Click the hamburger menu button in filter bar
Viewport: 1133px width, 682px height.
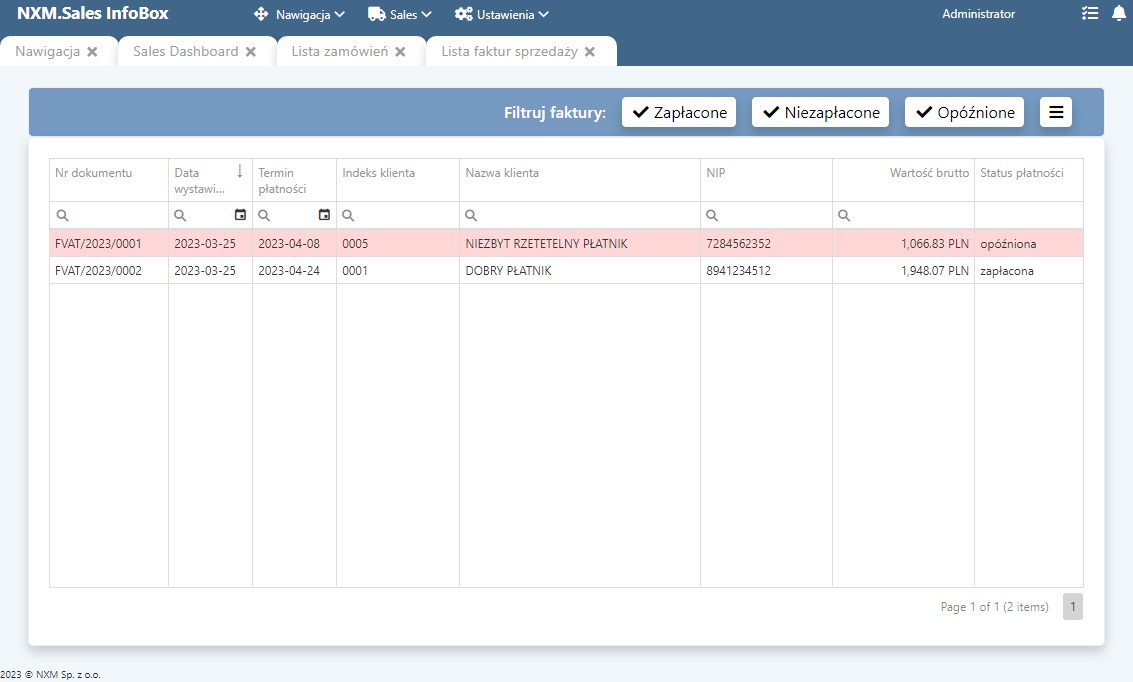tap(1056, 112)
